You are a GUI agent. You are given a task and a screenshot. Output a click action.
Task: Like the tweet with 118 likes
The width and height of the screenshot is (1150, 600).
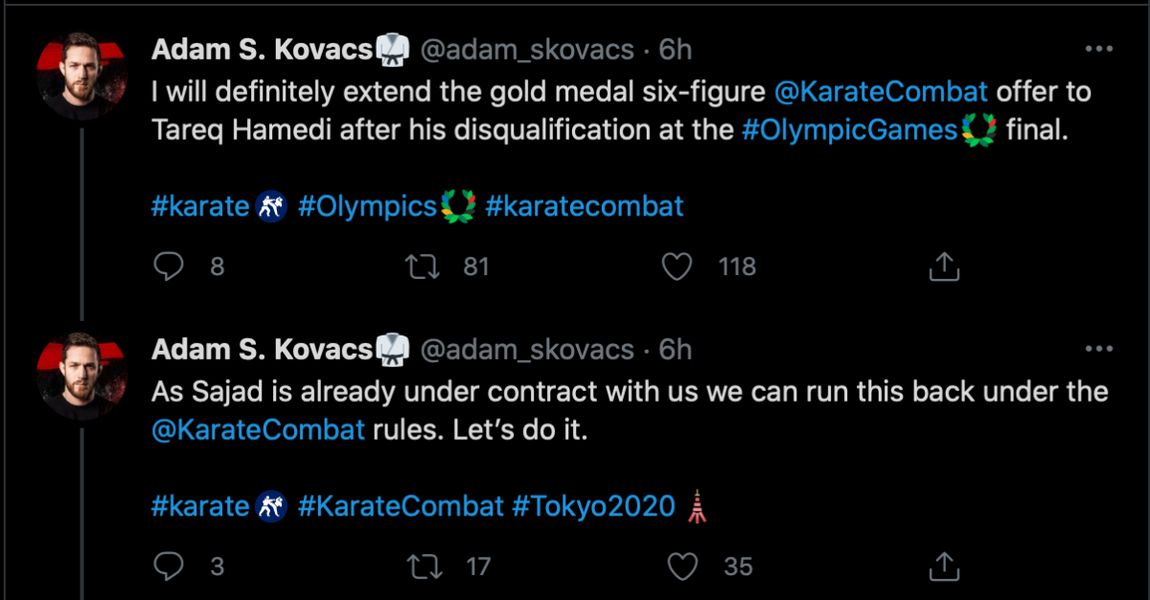pyautogui.click(x=678, y=266)
